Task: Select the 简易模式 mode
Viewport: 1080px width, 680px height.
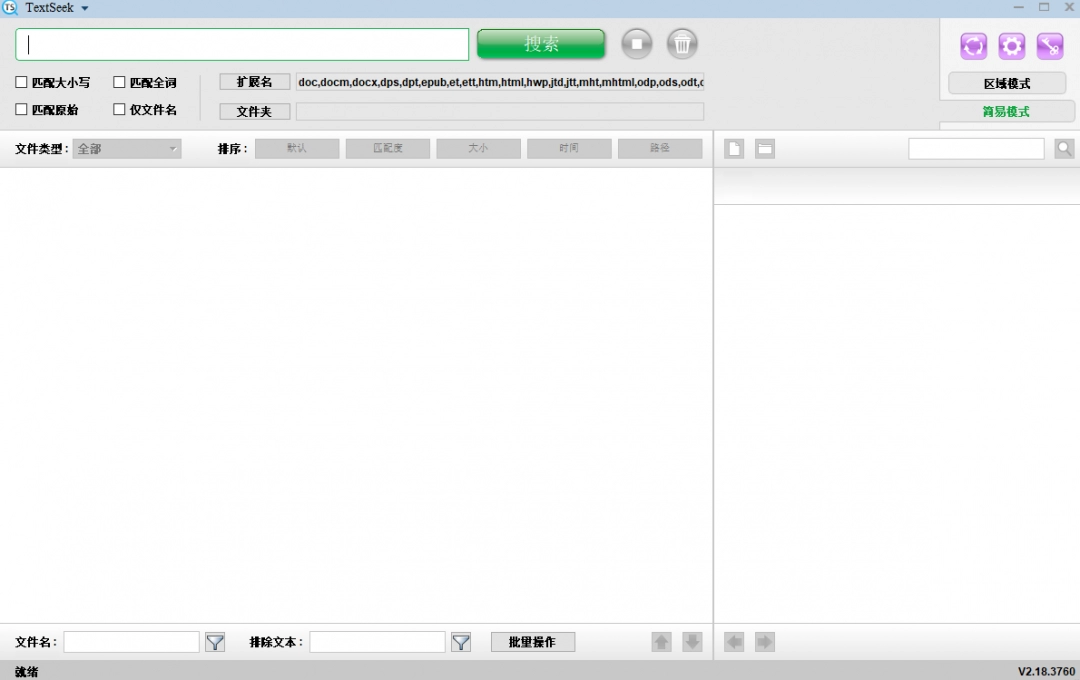Action: click(x=1007, y=111)
